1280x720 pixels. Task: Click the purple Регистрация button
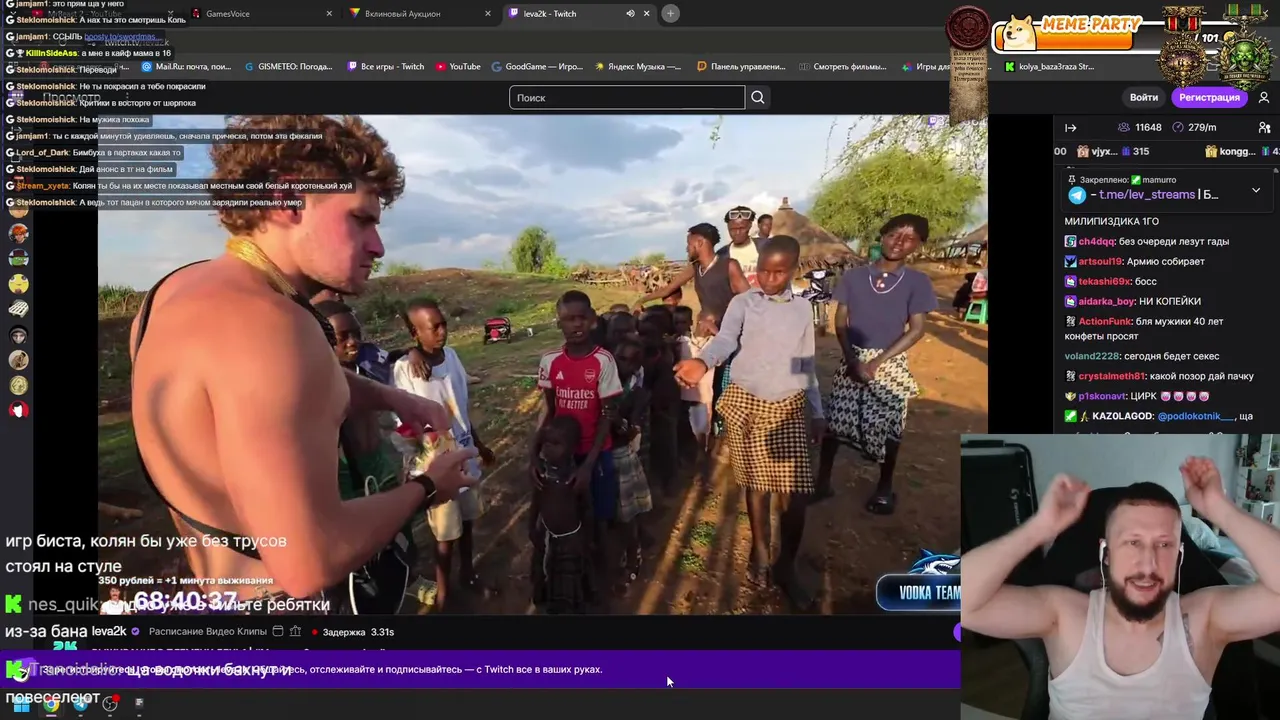point(1209,97)
